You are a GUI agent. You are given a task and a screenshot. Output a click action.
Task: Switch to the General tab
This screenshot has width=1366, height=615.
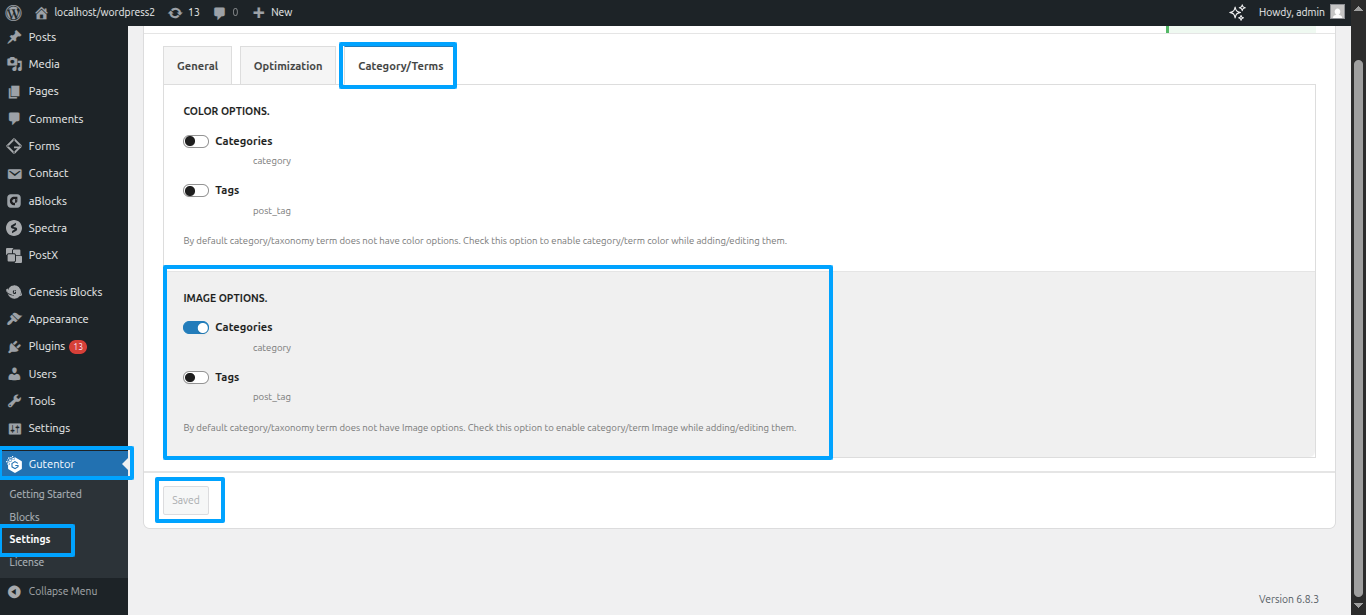click(x=197, y=66)
